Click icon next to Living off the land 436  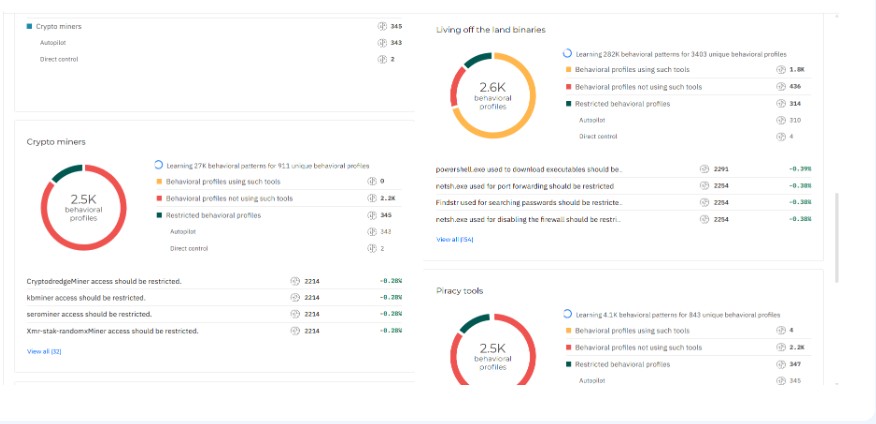pos(781,87)
